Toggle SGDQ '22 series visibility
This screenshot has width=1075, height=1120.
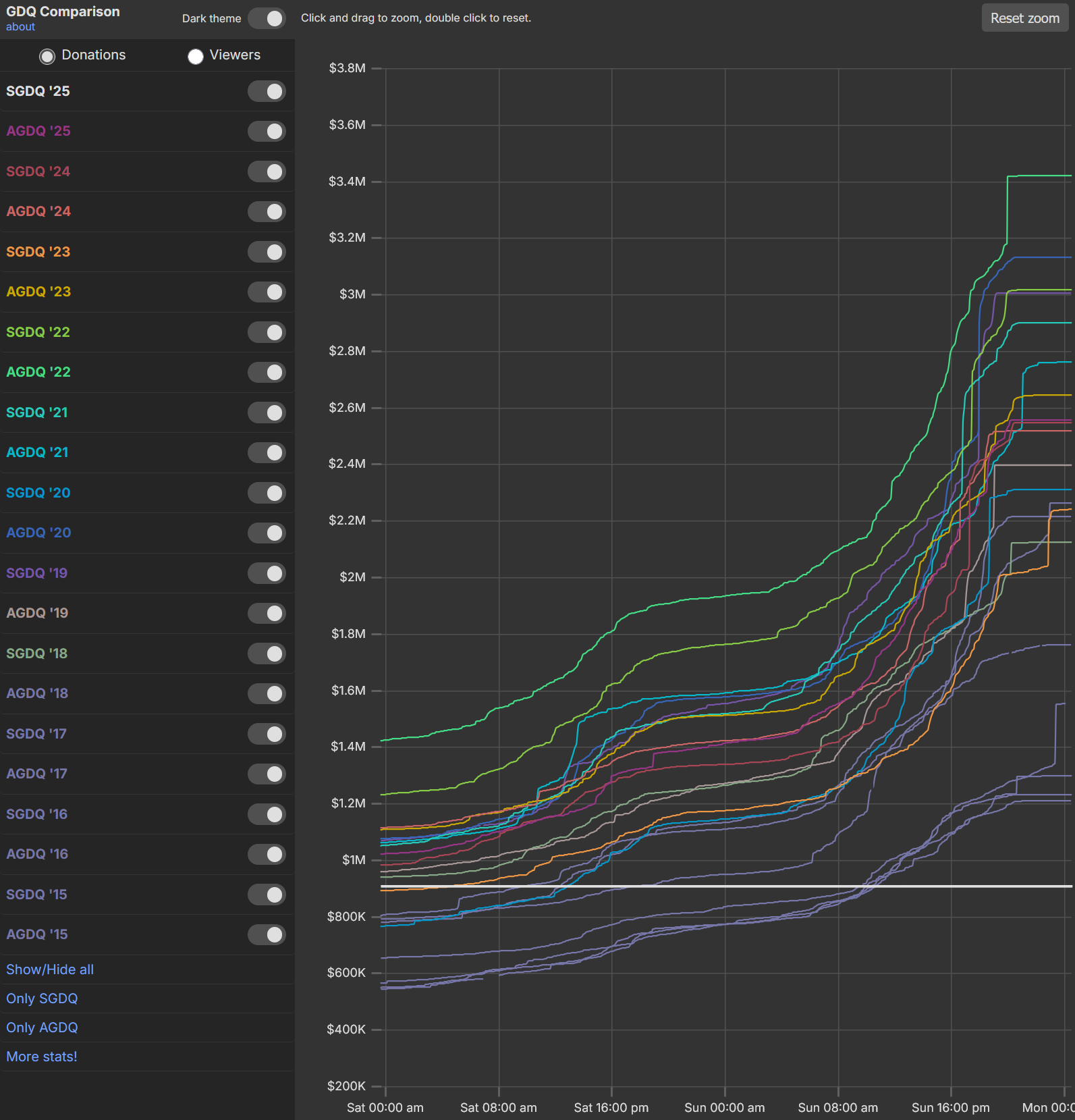[267, 332]
